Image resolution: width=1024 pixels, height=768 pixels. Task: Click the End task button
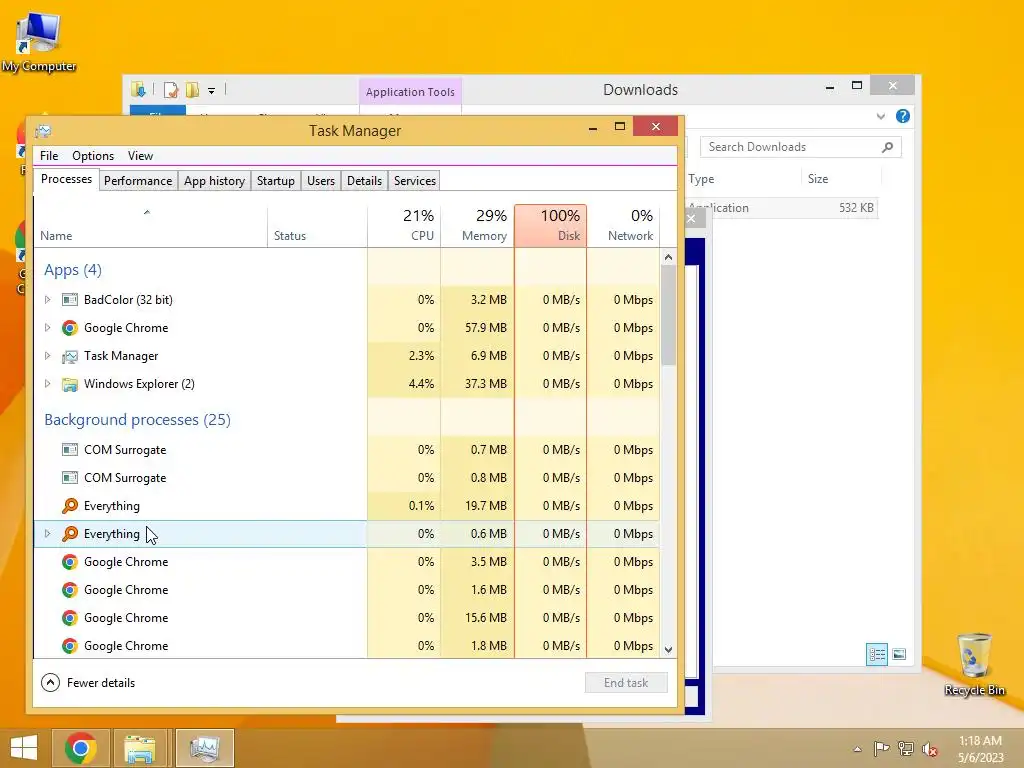(626, 682)
